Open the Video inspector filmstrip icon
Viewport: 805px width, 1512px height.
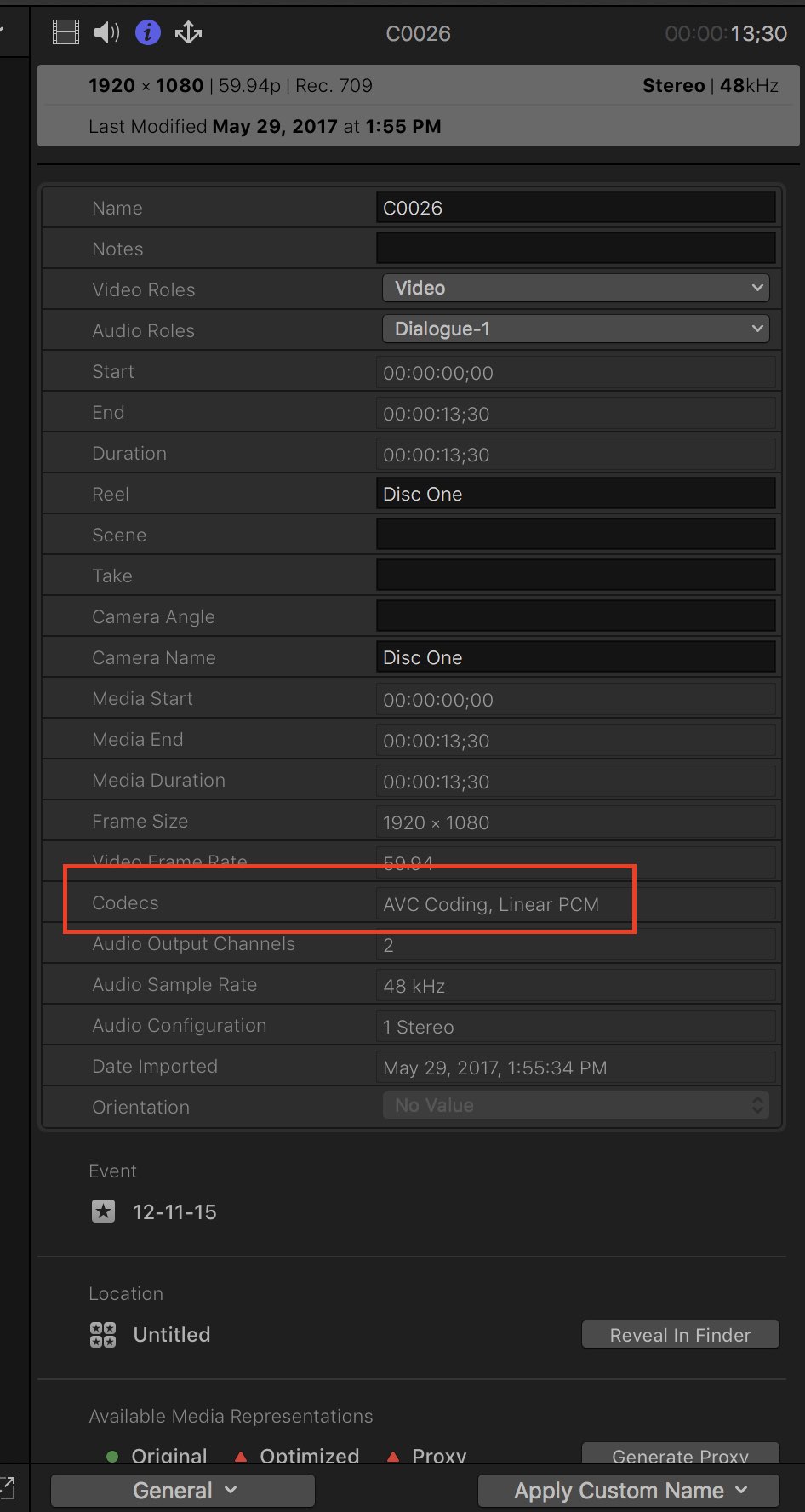66,32
